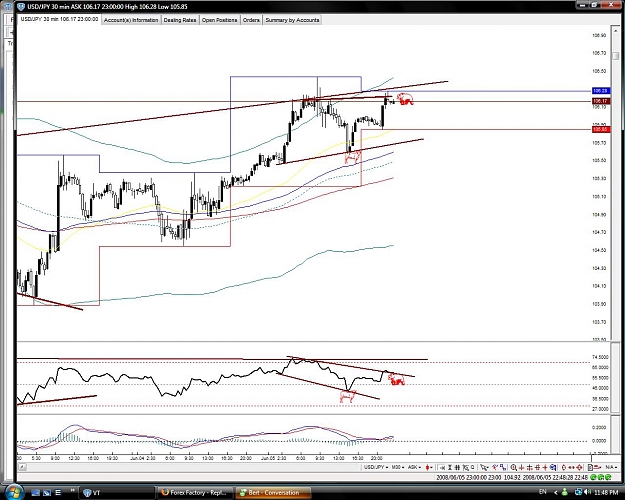Click the scroll-to-end chart icon
This screenshot has width=625, height=500.
(442, 467)
